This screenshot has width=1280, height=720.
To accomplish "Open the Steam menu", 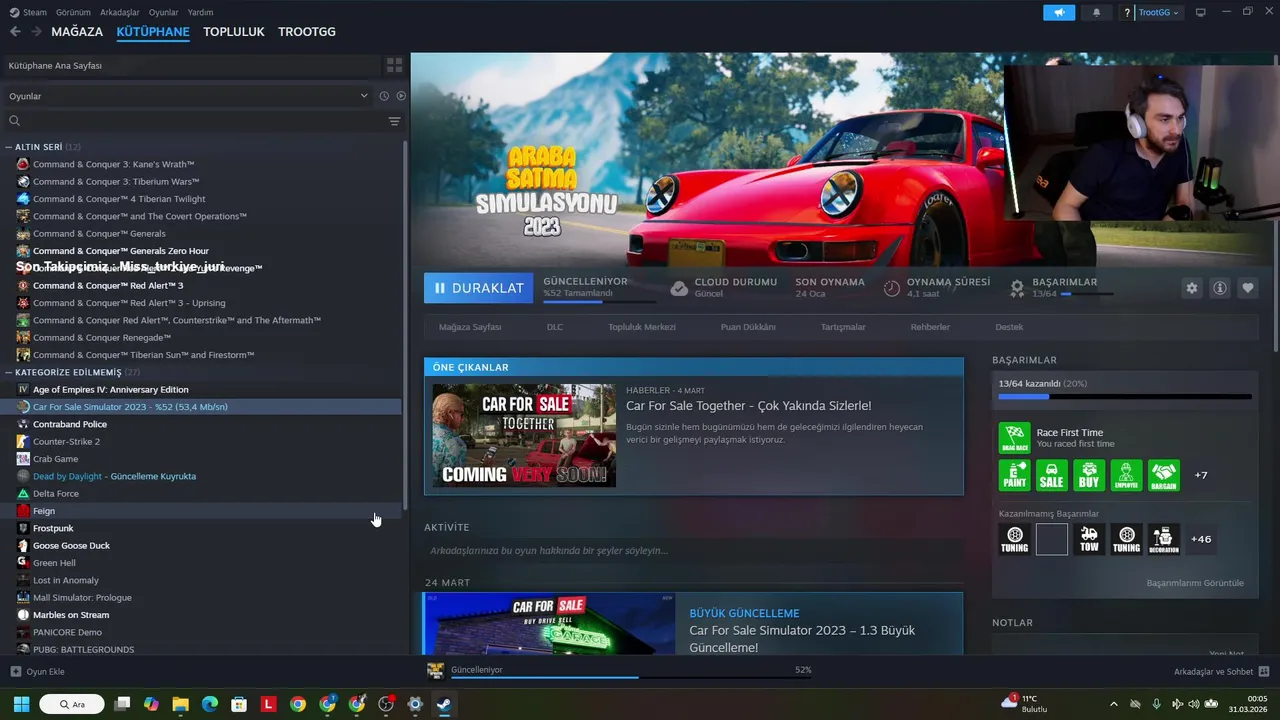I will click(x=28, y=12).
